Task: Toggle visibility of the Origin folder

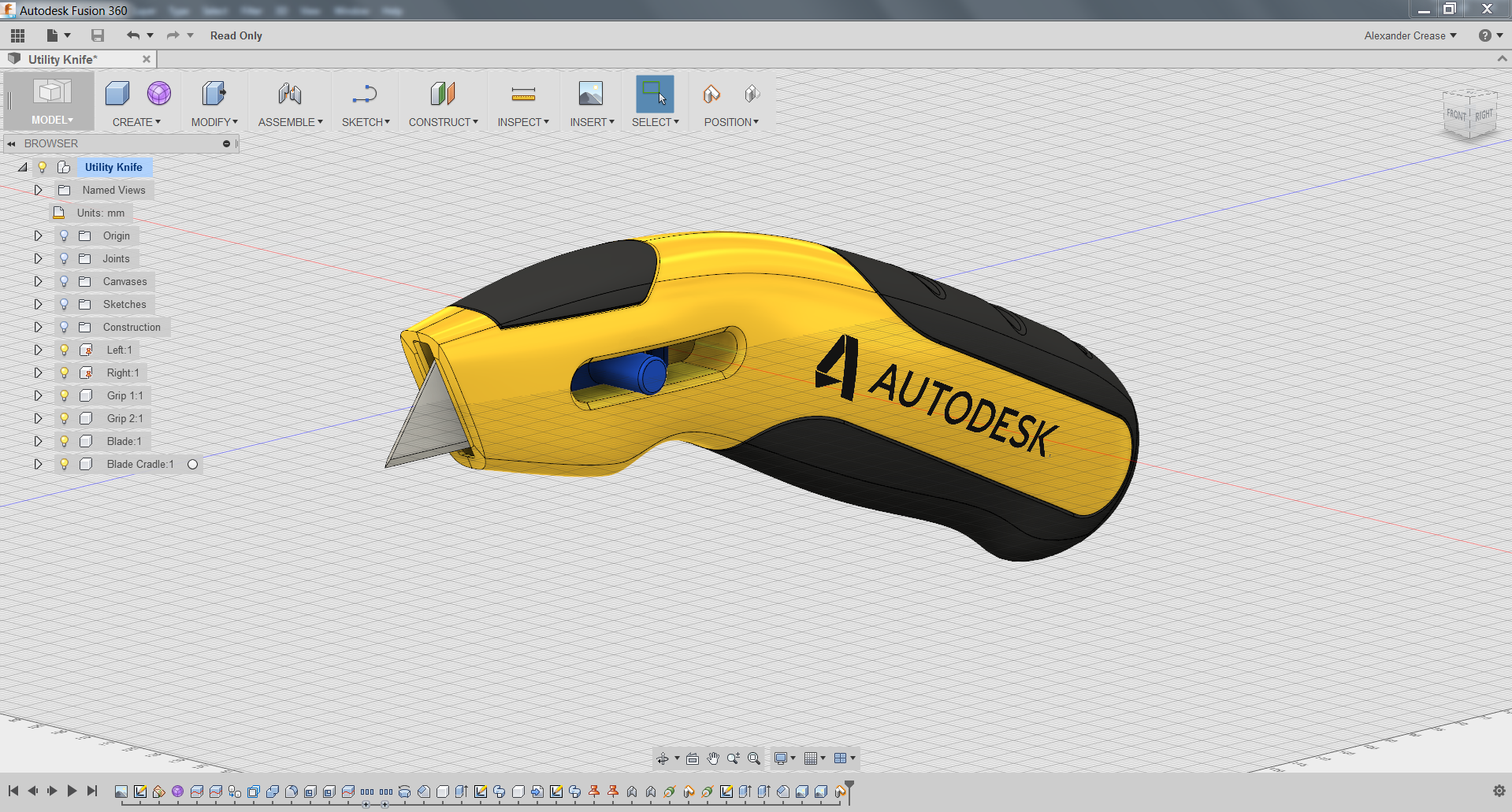Action: coord(63,235)
